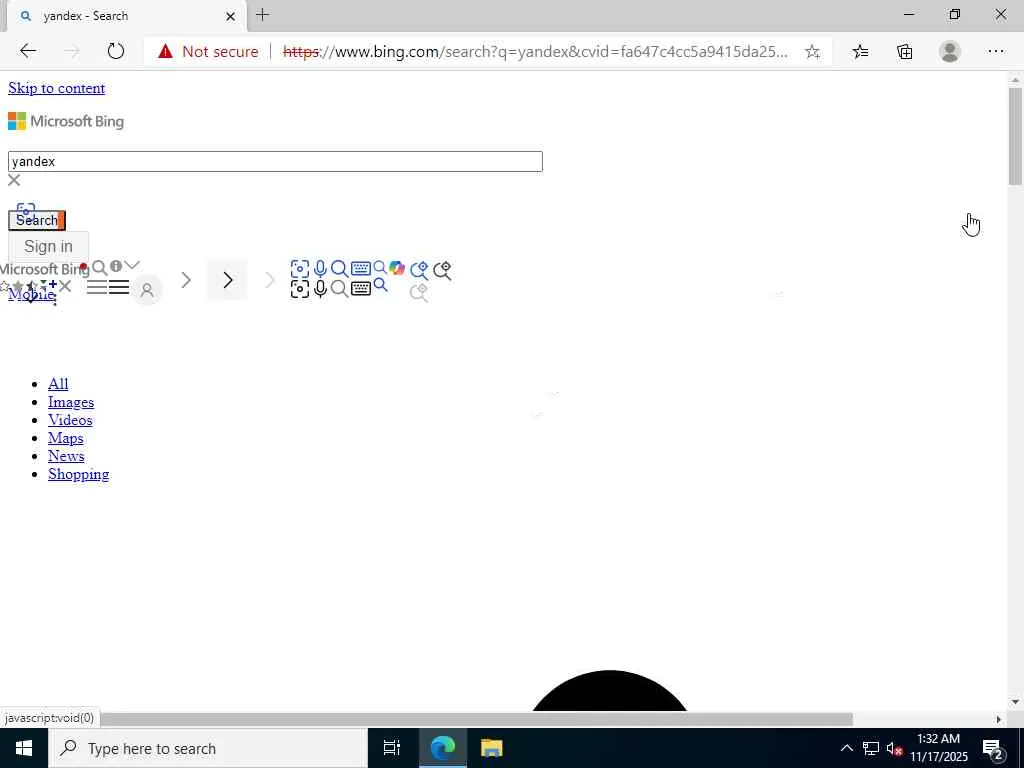
Task: Open Task View on the taskbar
Action: click(x=392, y=748)
